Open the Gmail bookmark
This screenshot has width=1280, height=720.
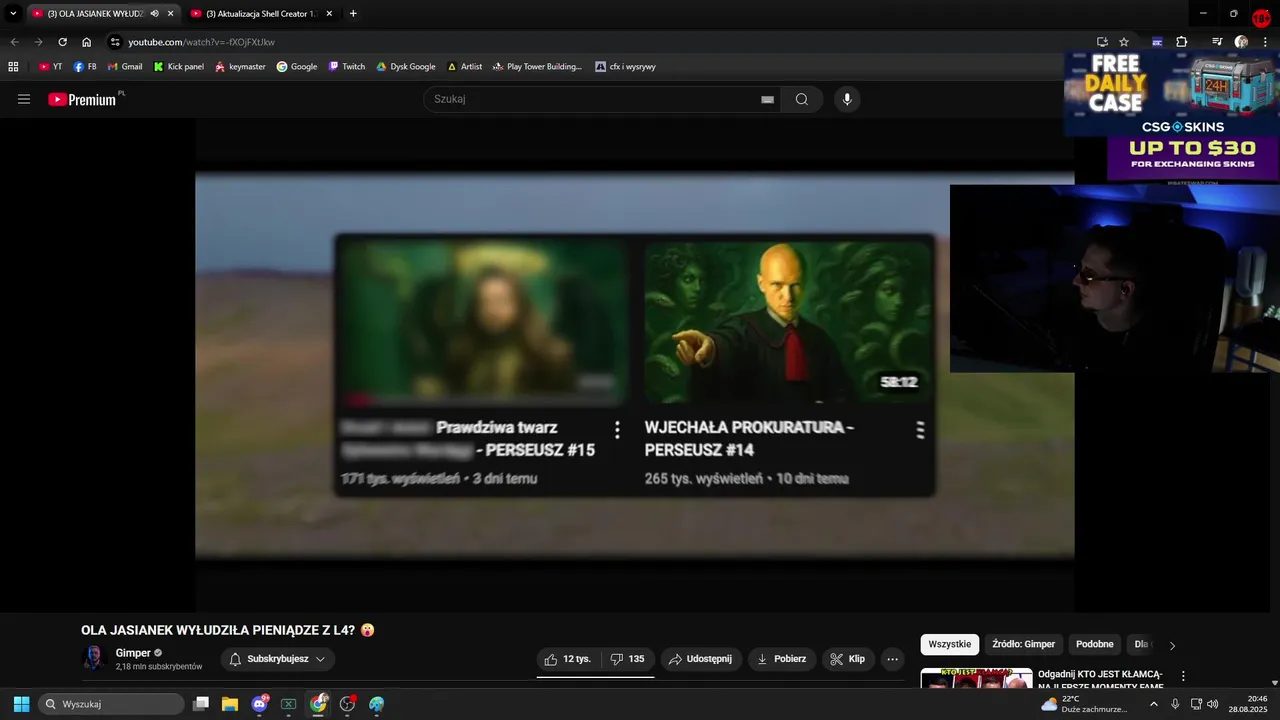(125, 67)
